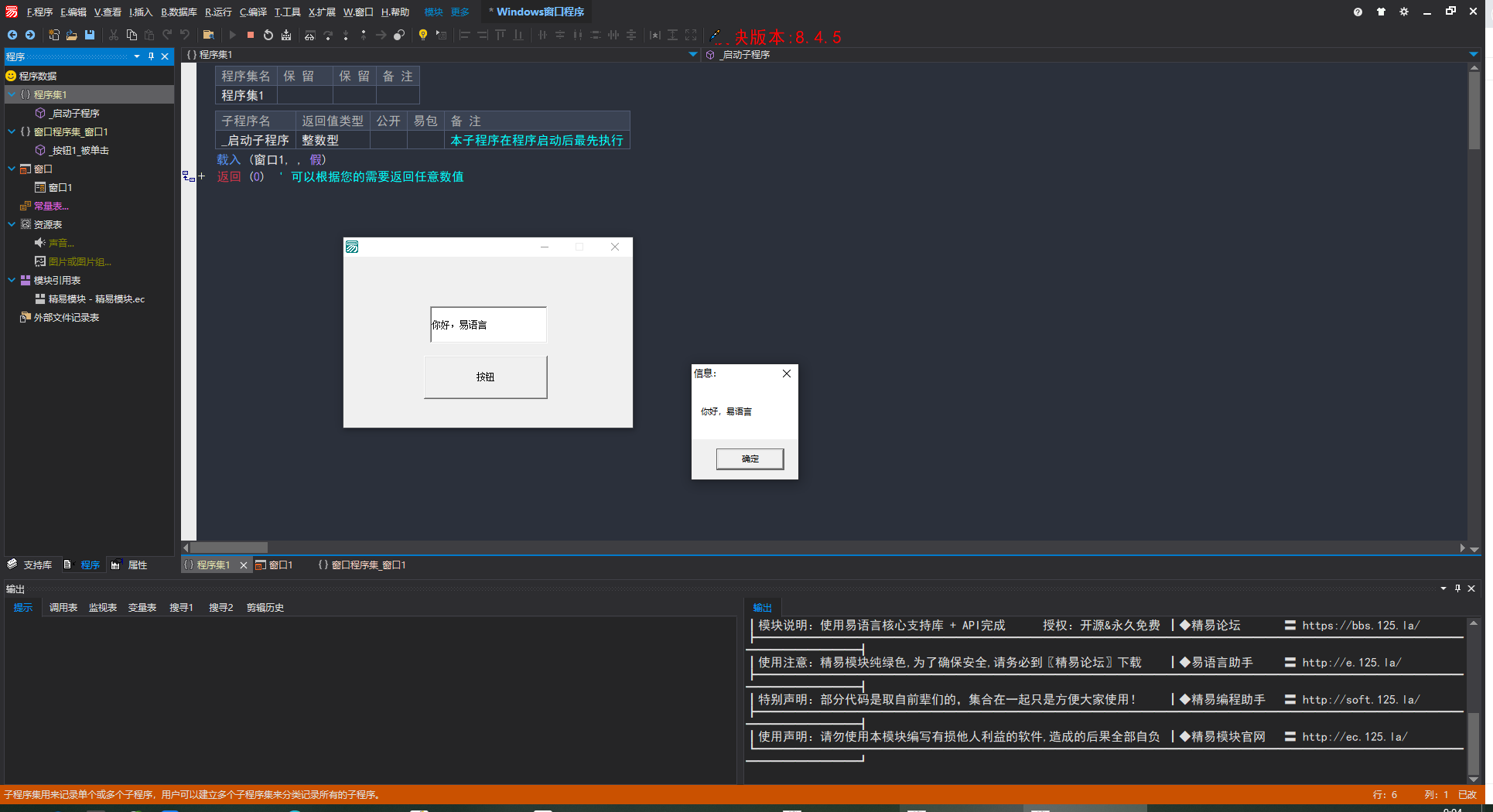Switch to the 调用表 output tab

[63, 607]
